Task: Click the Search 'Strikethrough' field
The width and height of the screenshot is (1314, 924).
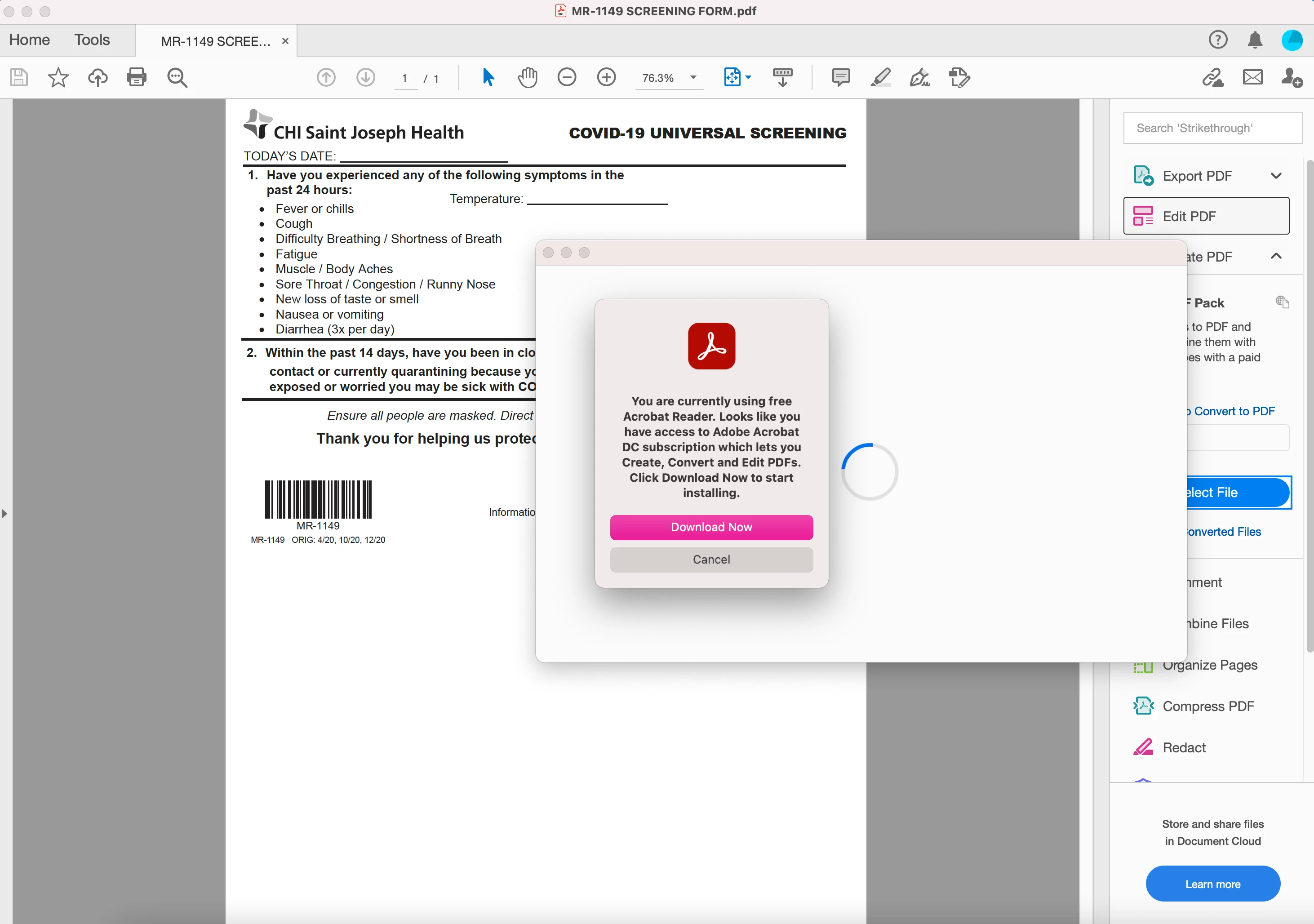Action: coord(1213,128)
